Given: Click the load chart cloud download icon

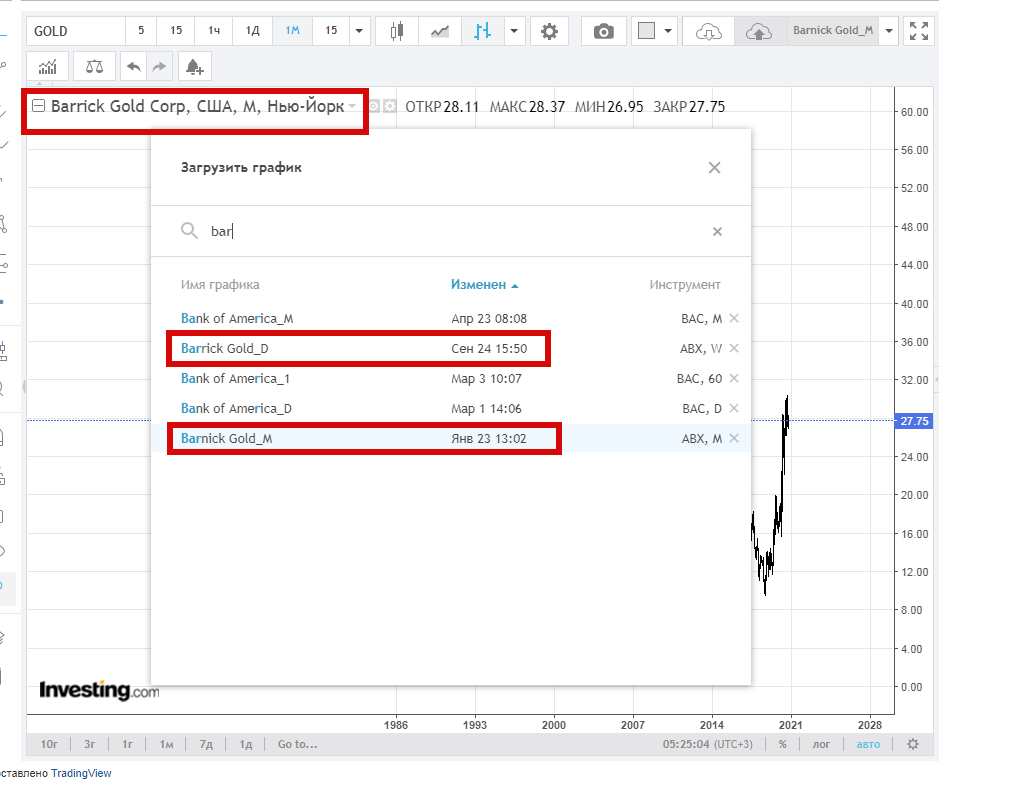Looking at the screenshot, I should point(708,31).
